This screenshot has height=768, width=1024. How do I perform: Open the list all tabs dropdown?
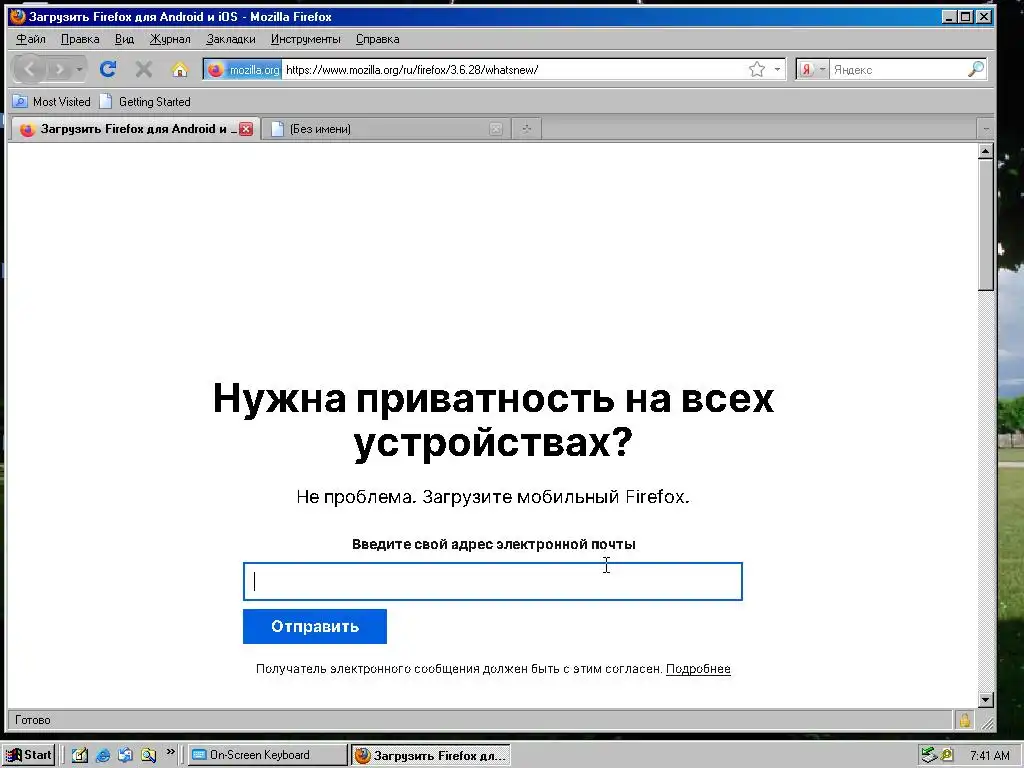(985, 129)
